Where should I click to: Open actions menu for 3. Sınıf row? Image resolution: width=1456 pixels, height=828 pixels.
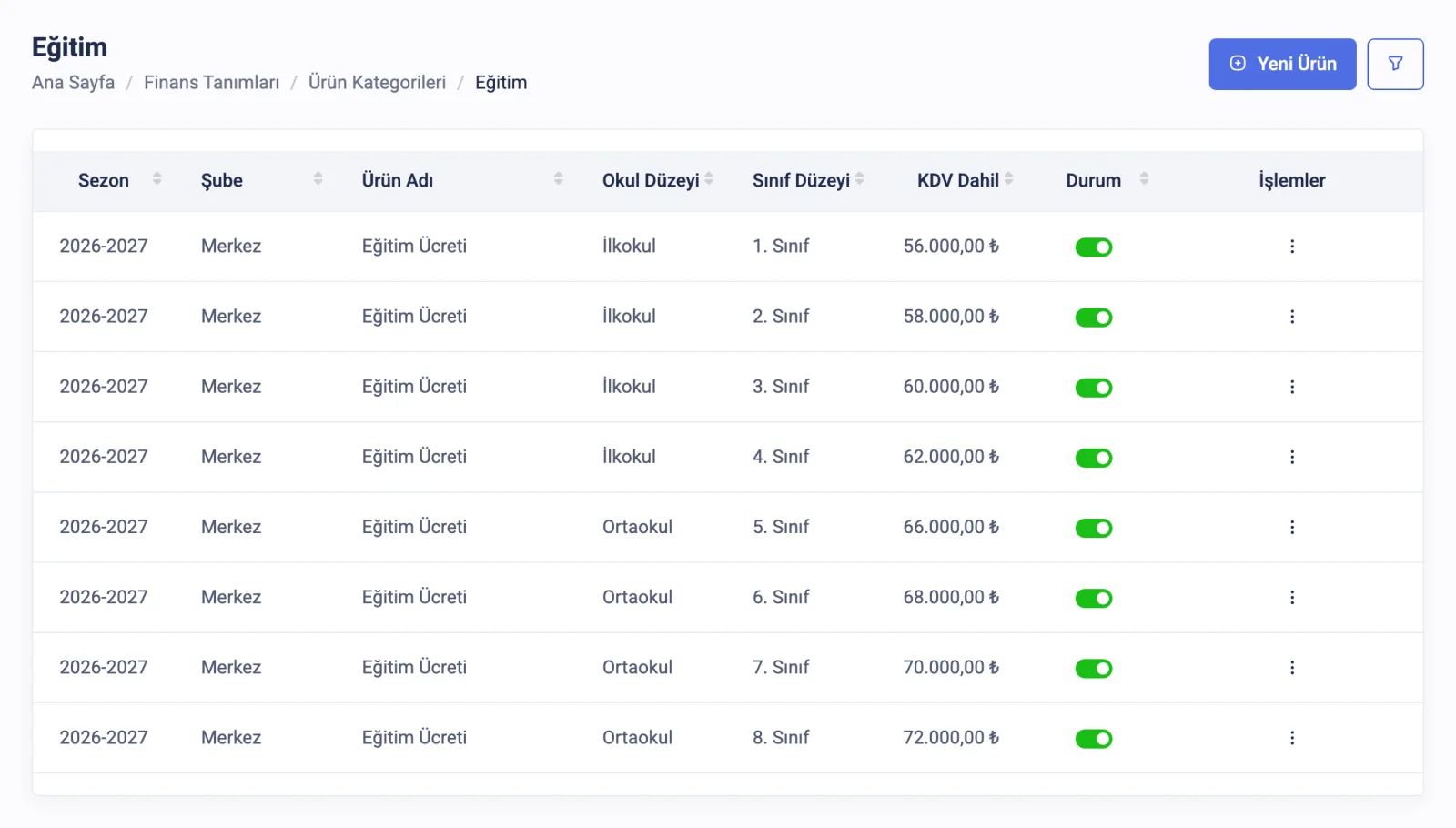tap(1292, 387)
